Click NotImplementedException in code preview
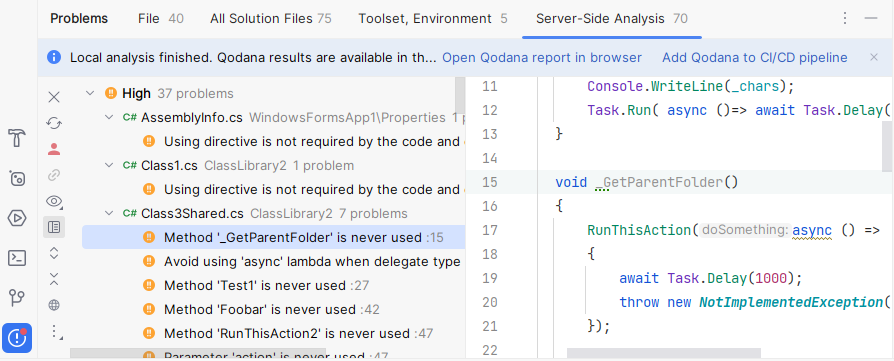Image resolution: width=894 pixels, height=361 pixels. coord(790,302)
